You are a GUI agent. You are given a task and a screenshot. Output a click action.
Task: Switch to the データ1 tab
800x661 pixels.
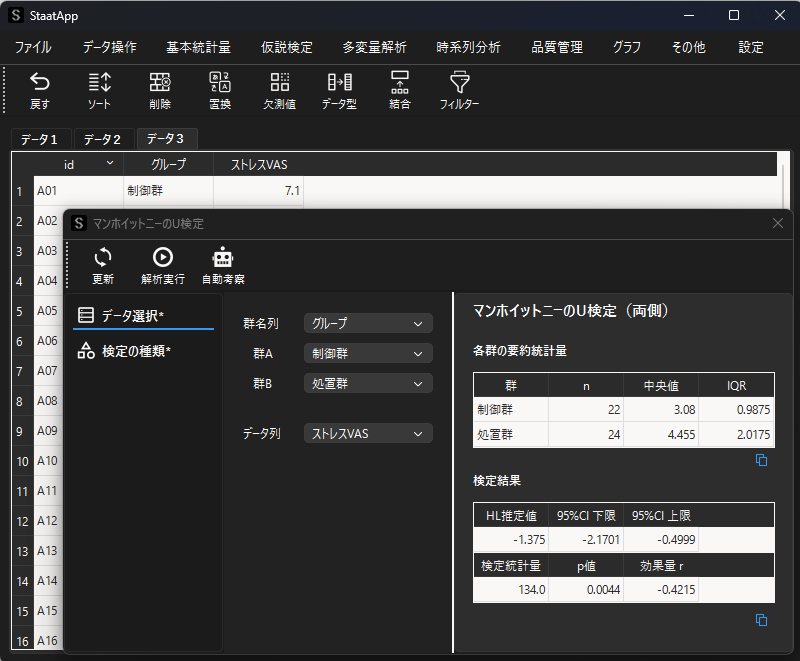coord(42,139)
